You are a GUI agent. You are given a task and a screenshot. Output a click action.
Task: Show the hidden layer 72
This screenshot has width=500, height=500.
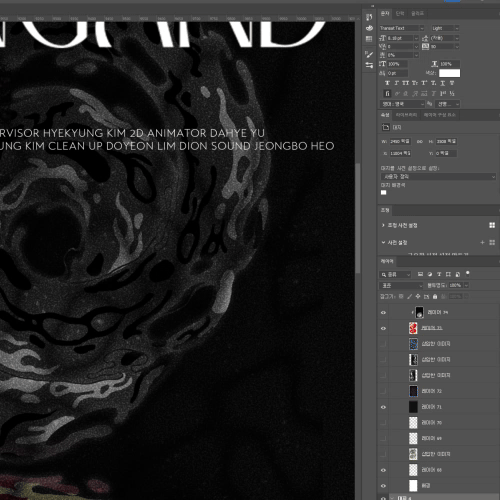pyautogui.click(x=383, y=391)
